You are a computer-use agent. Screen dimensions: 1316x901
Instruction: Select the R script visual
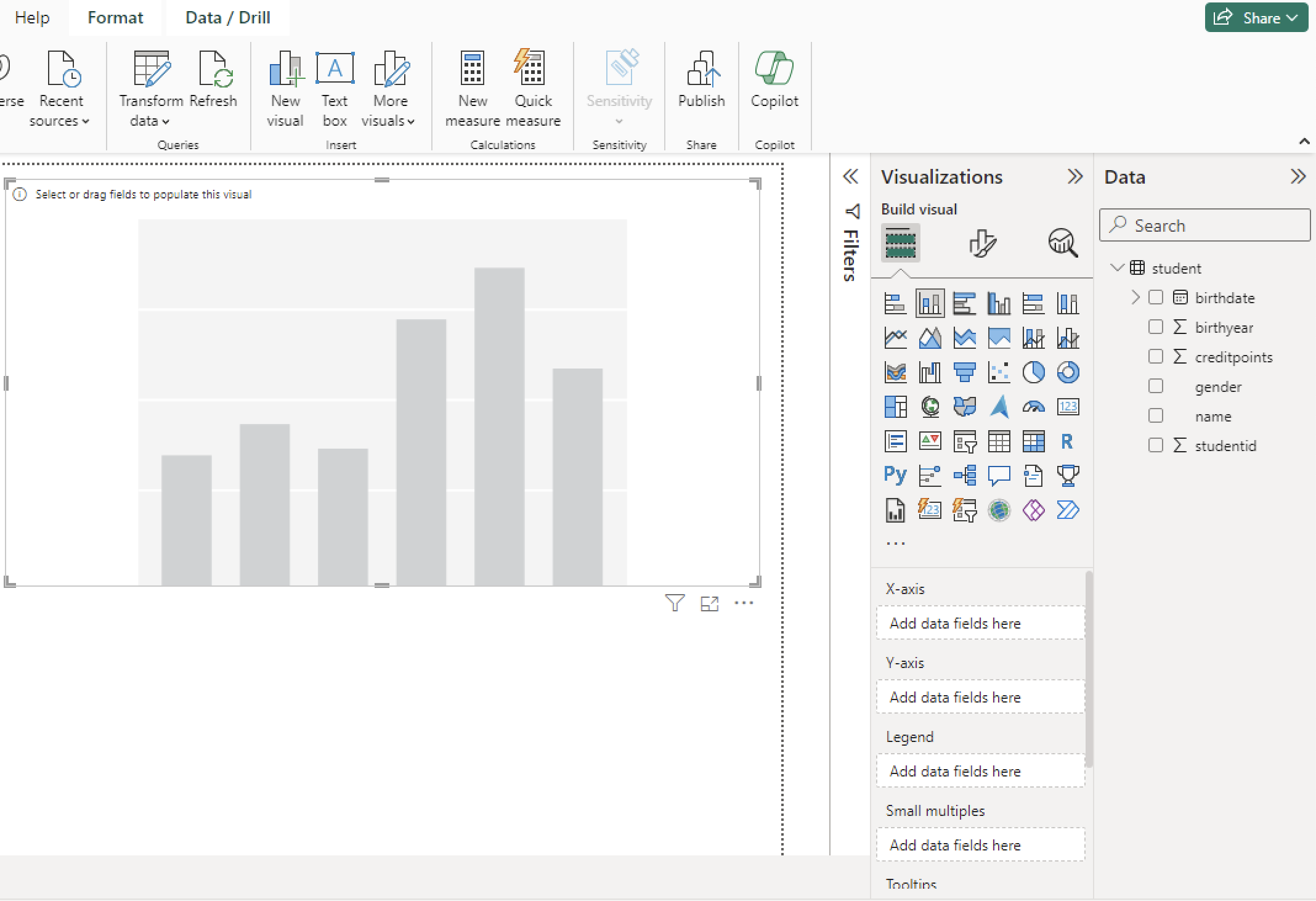[x=1068, y=441]
